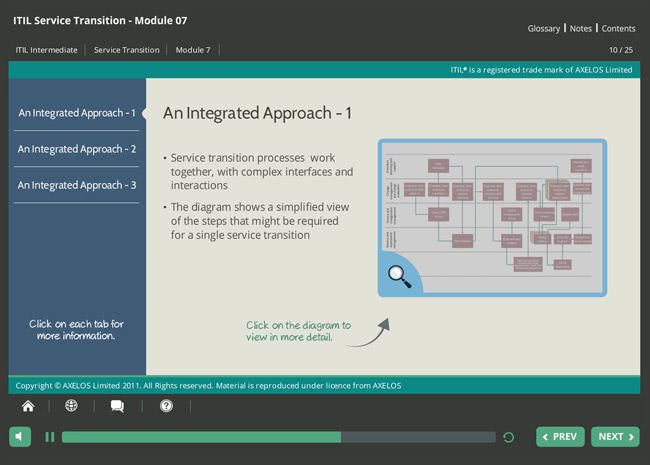This screenshot has width=650, height=465.
Task: Click the Service Transition breadcrumb
Action: tap(126, 50)
